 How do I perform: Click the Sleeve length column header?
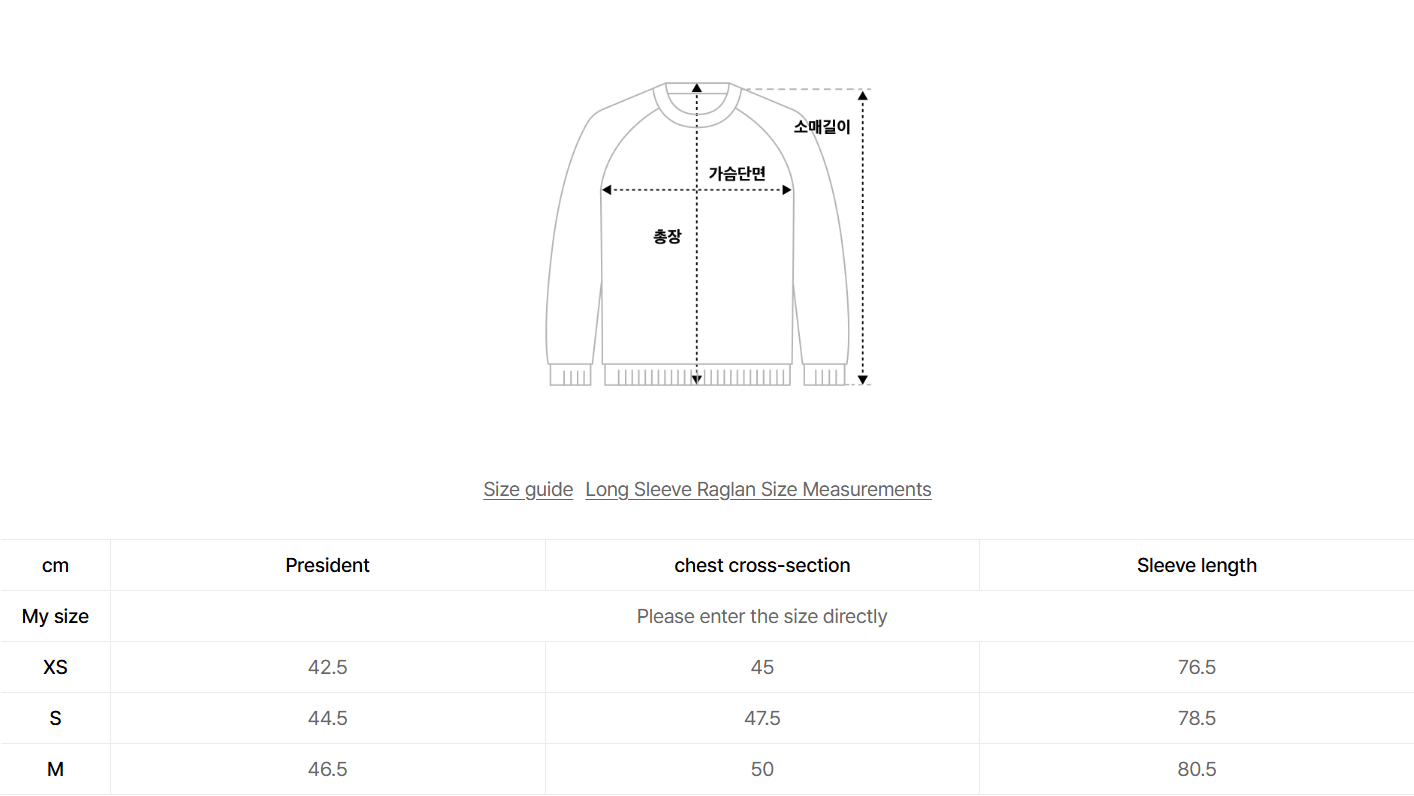pyautogui.click(x=1196, y=565)
